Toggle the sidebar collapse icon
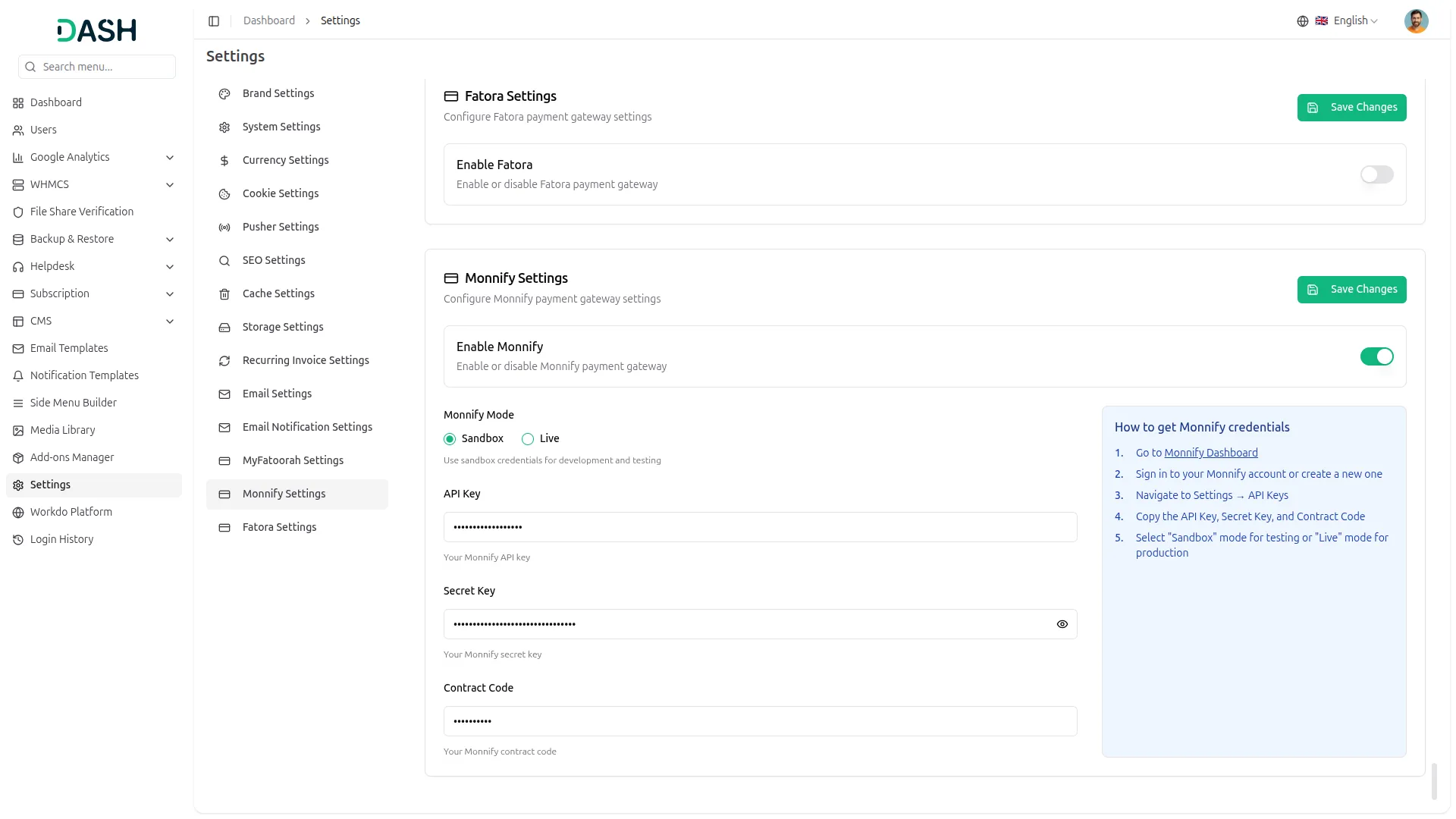The width and height of the screenshot is (1456, 819). click(214, 21)
